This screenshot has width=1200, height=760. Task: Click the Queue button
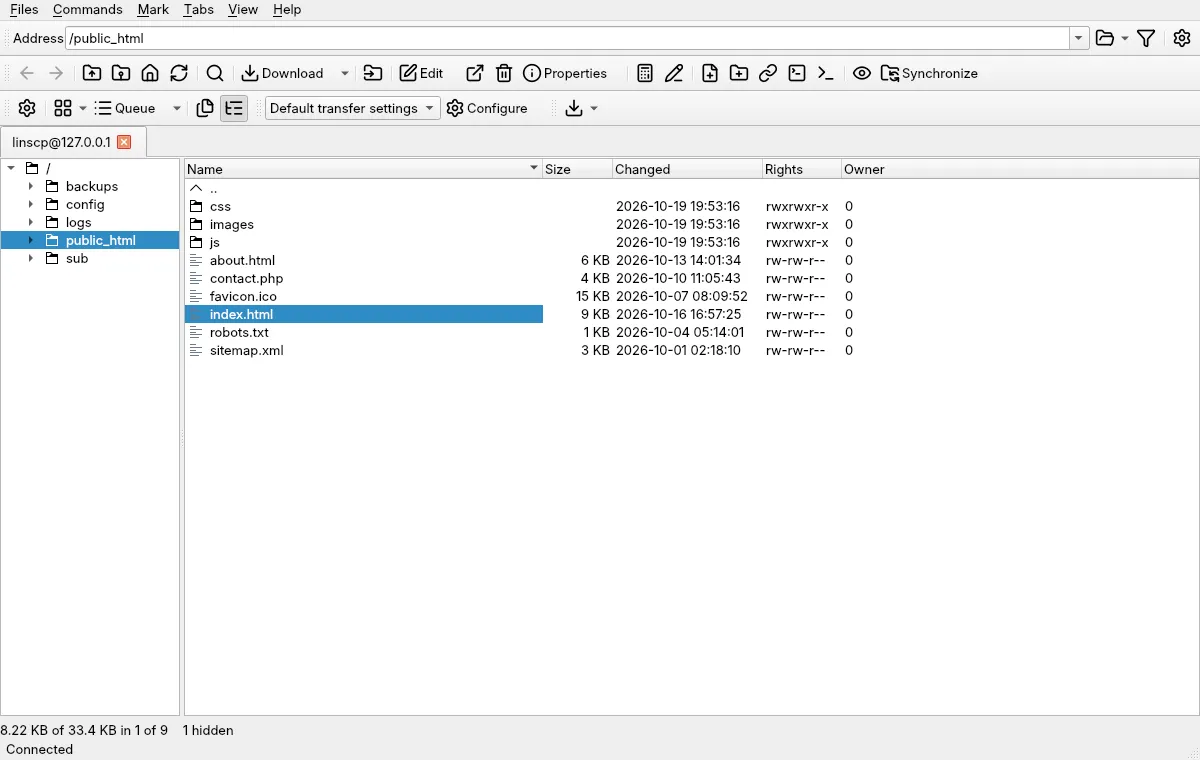[x=125, y=108]
